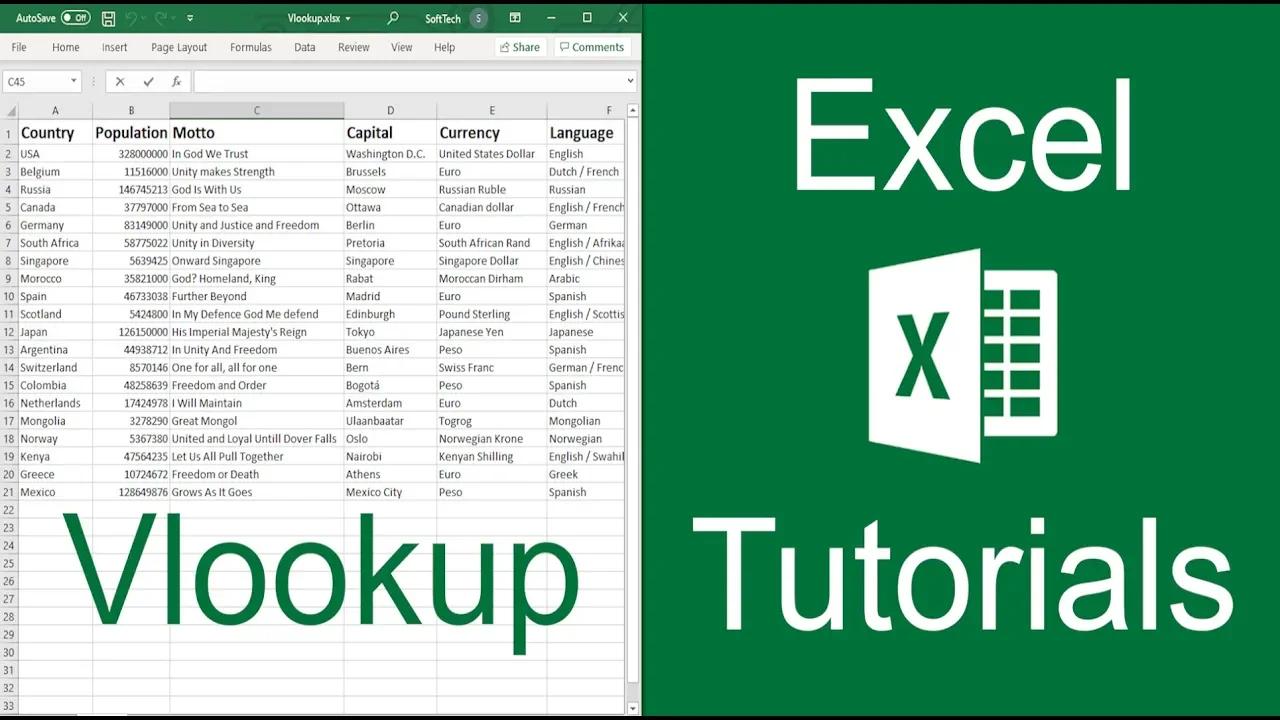1280x720 pixels.
Task: Click the Insert Function fx icon
Action: pos(177,81)
